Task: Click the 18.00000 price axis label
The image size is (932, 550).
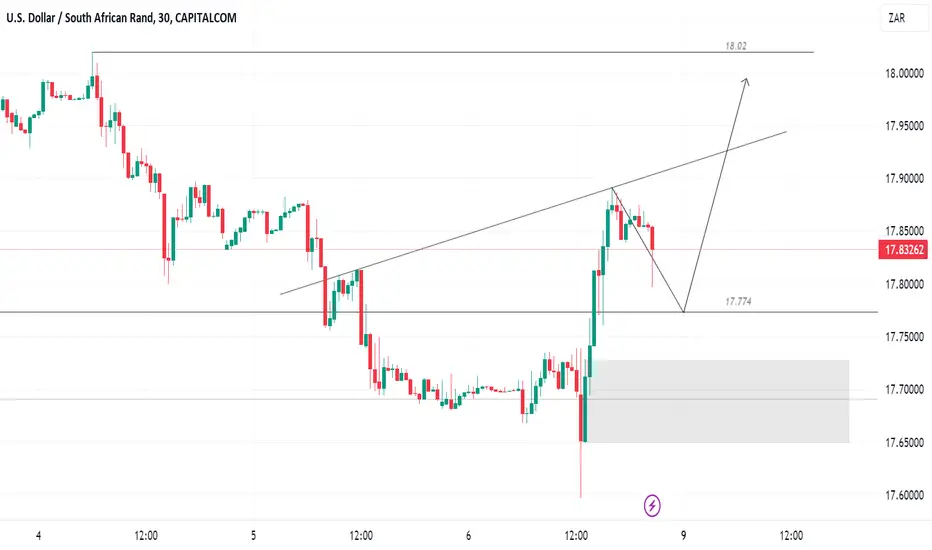Action: (x=904, y=73)
